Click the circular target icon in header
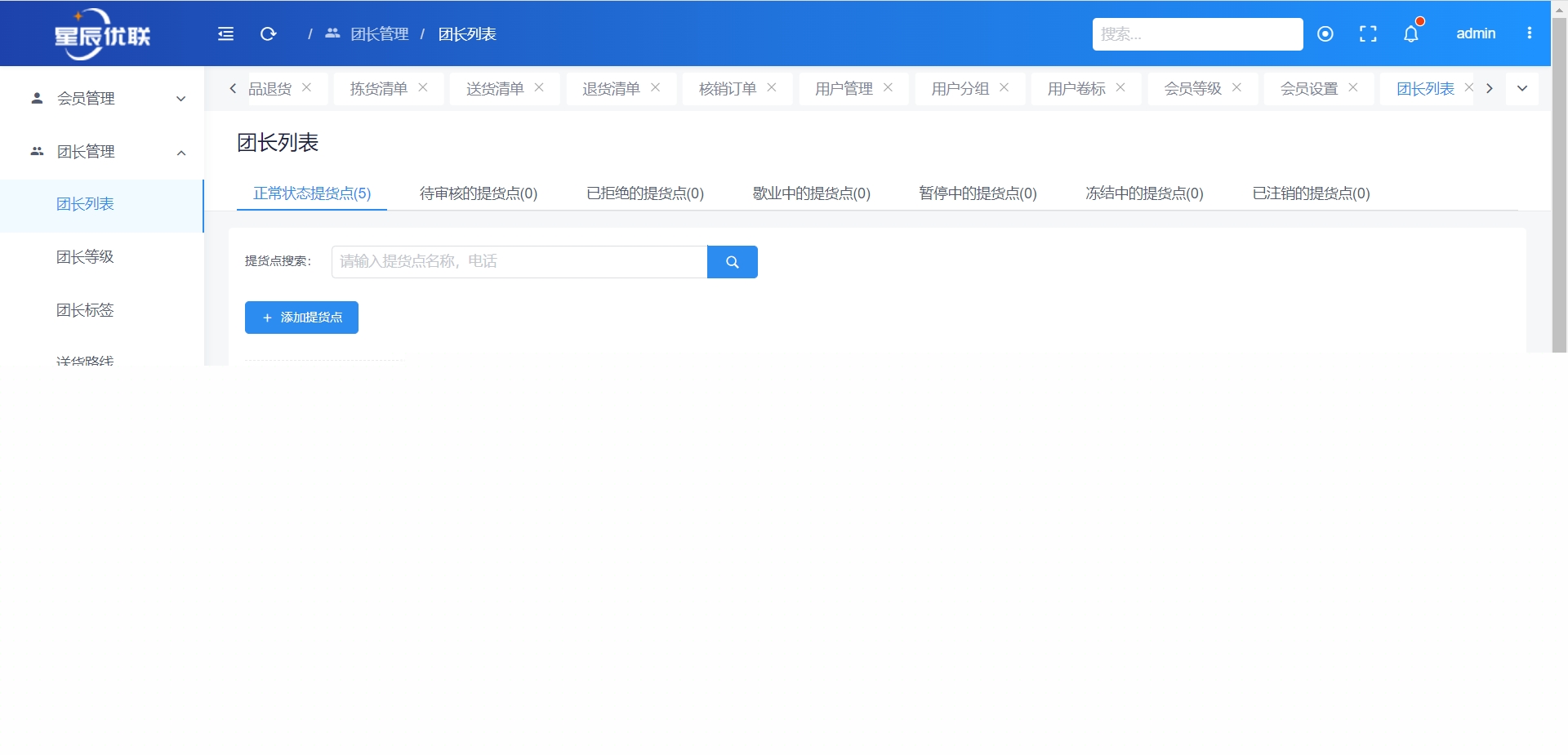Screen dimensions: 1568x755 click(x=1325, y=33)
